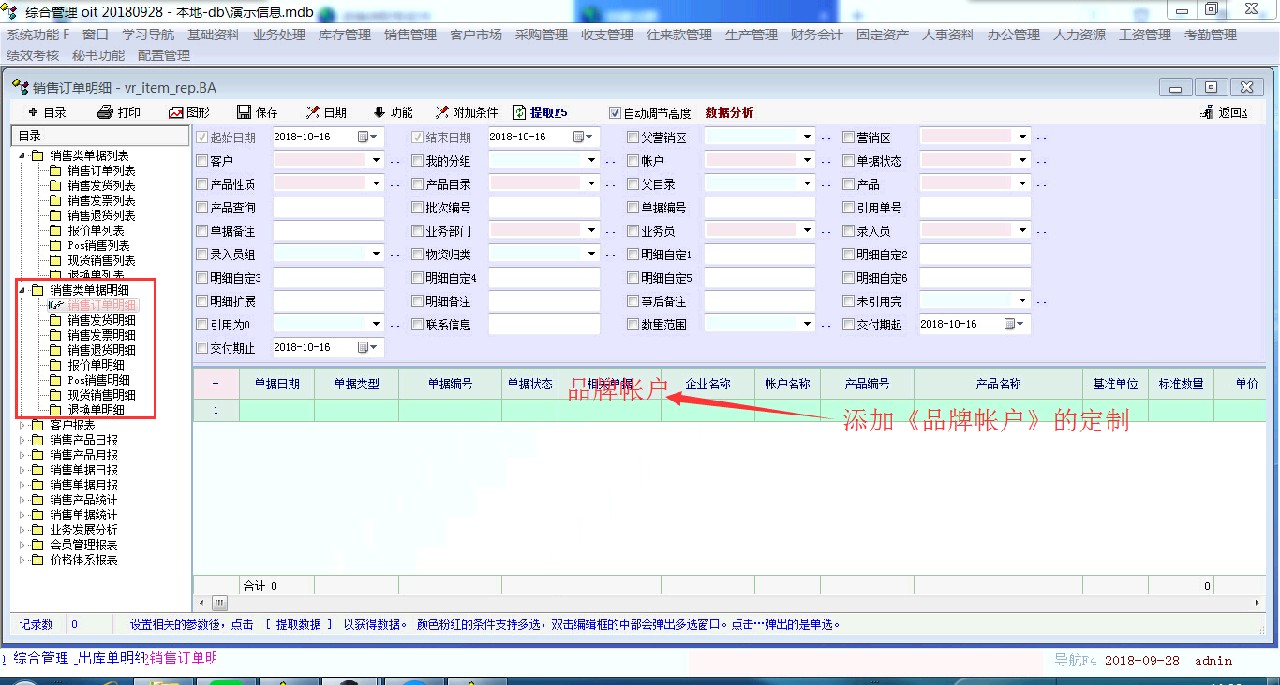Click the 保存 save disk icon
This screenshot has height=685, width=1280.
244,113
